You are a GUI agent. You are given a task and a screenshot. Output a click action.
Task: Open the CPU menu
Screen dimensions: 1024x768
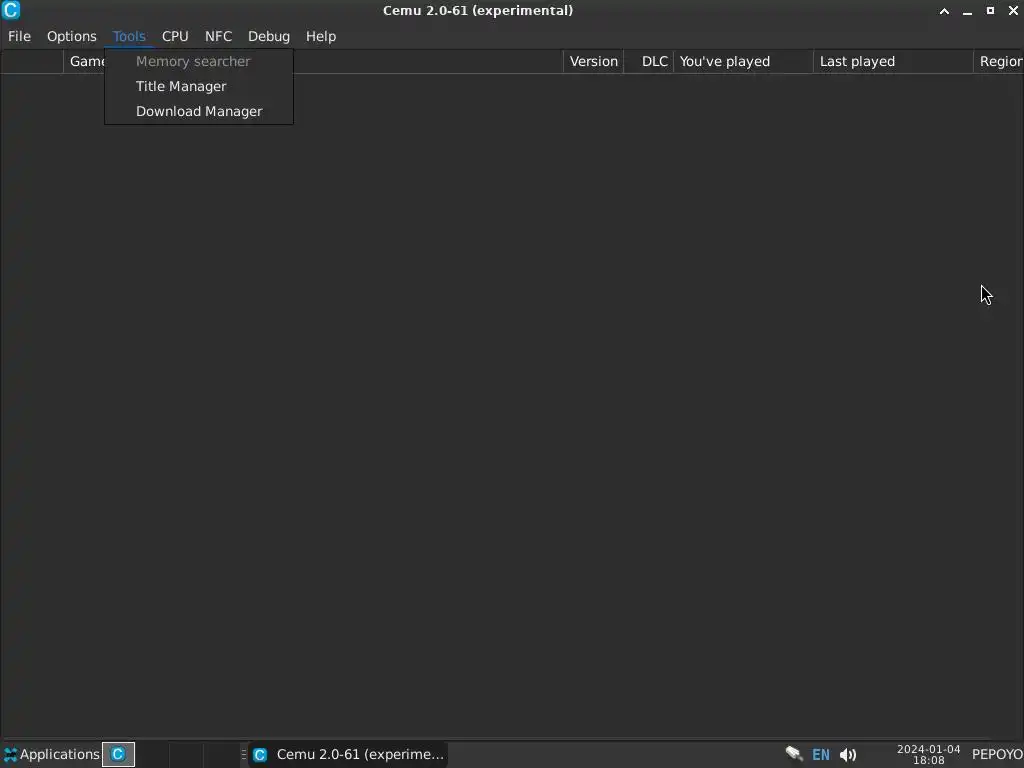click(x=175, y=37)
